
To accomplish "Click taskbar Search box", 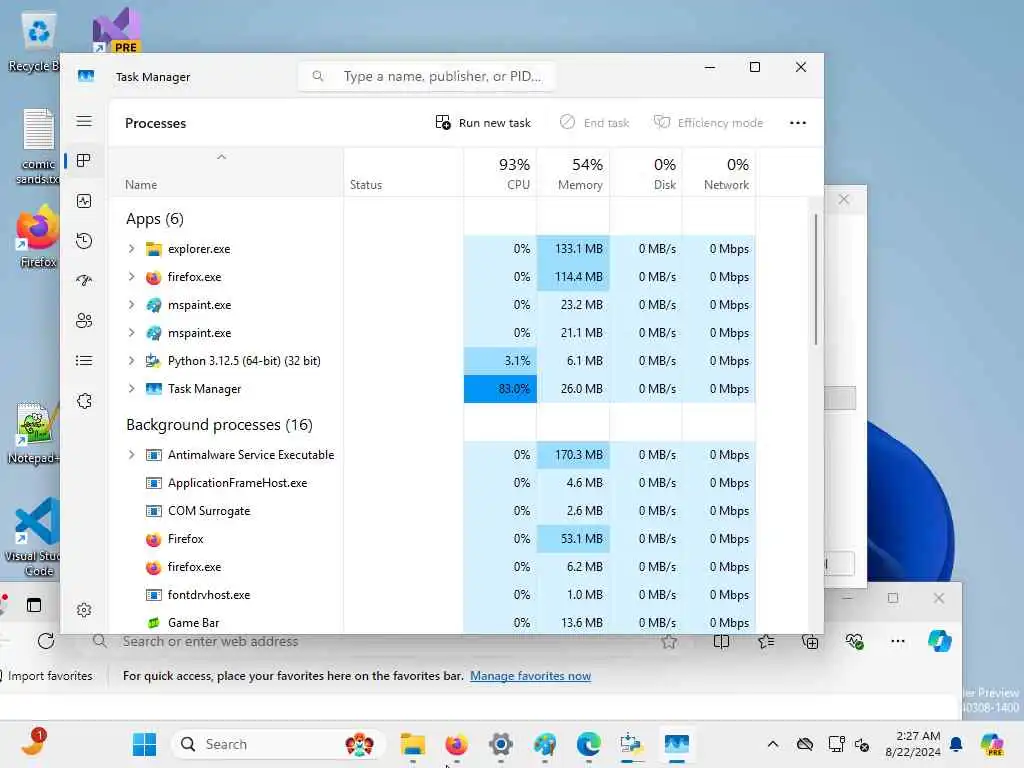I will [278, 744].
